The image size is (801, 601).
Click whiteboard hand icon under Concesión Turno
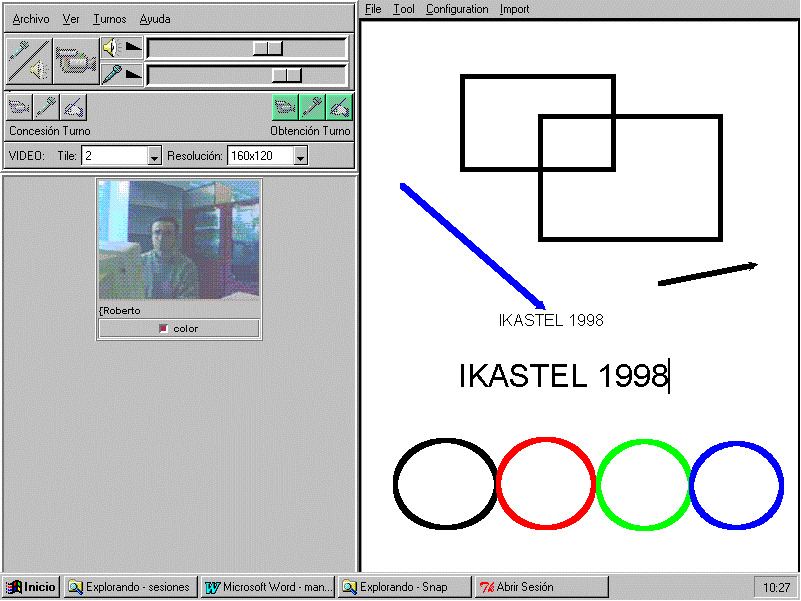[x=73, y=108]
